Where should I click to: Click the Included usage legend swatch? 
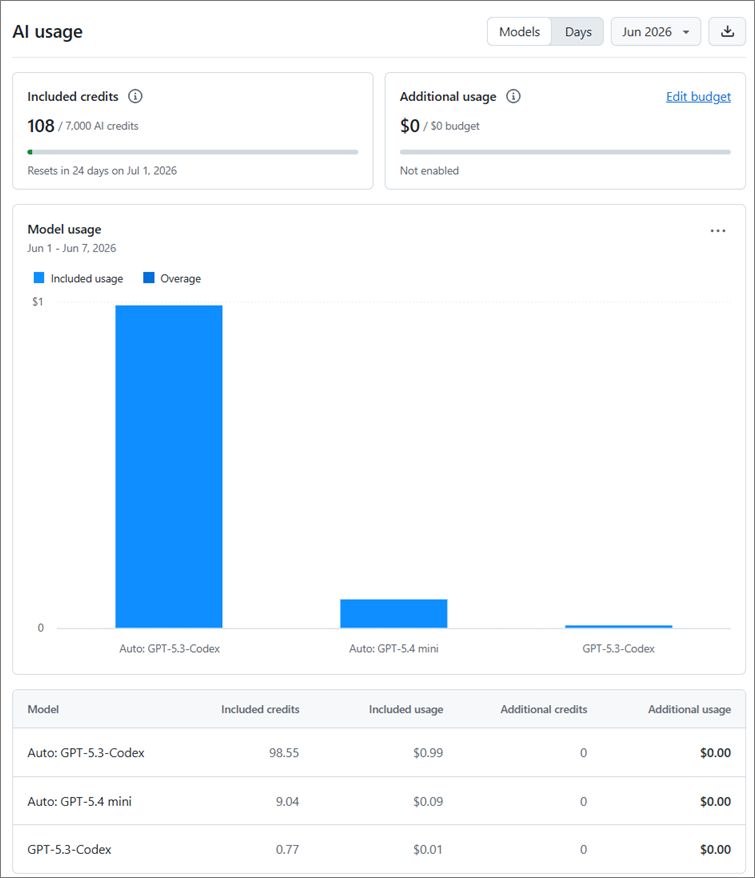pyautogui.click(x=39, y=278)
